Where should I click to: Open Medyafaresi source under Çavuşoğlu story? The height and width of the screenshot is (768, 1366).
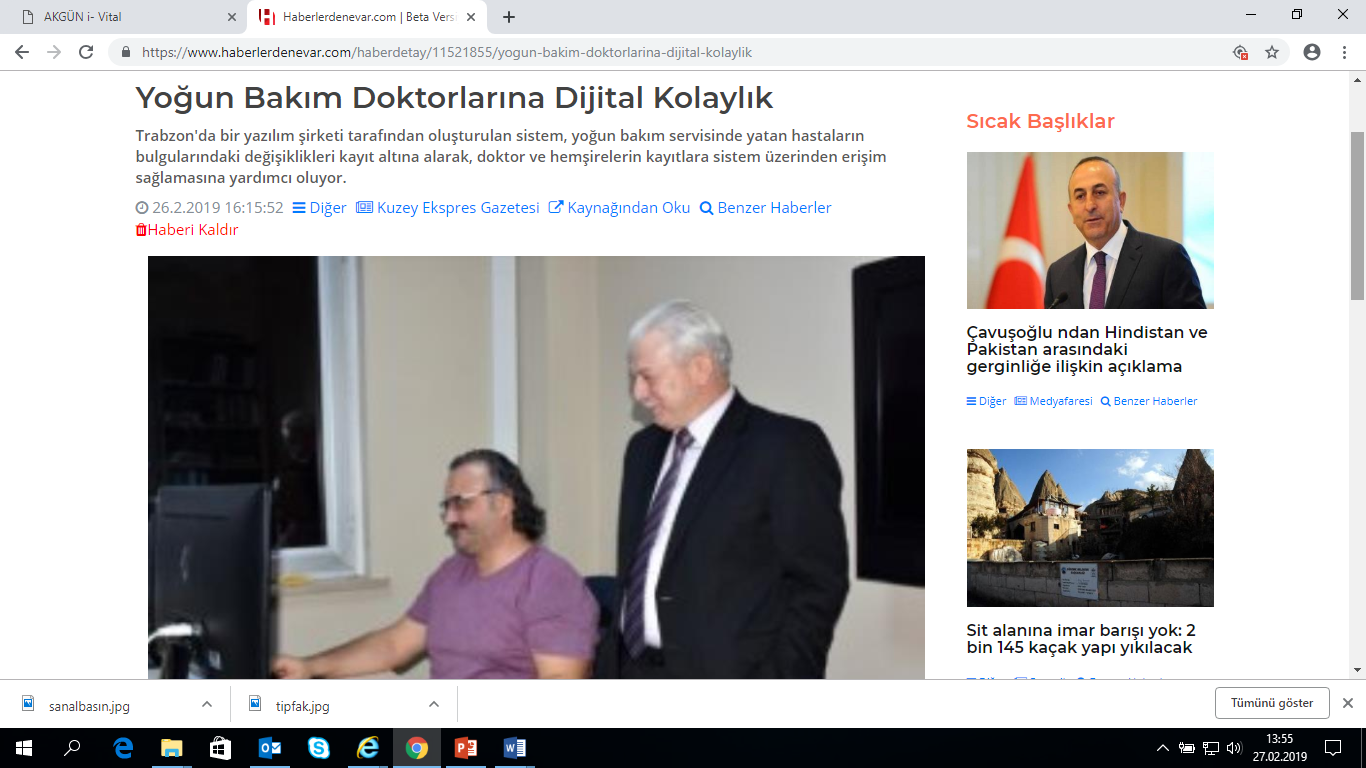point(1053,401)
